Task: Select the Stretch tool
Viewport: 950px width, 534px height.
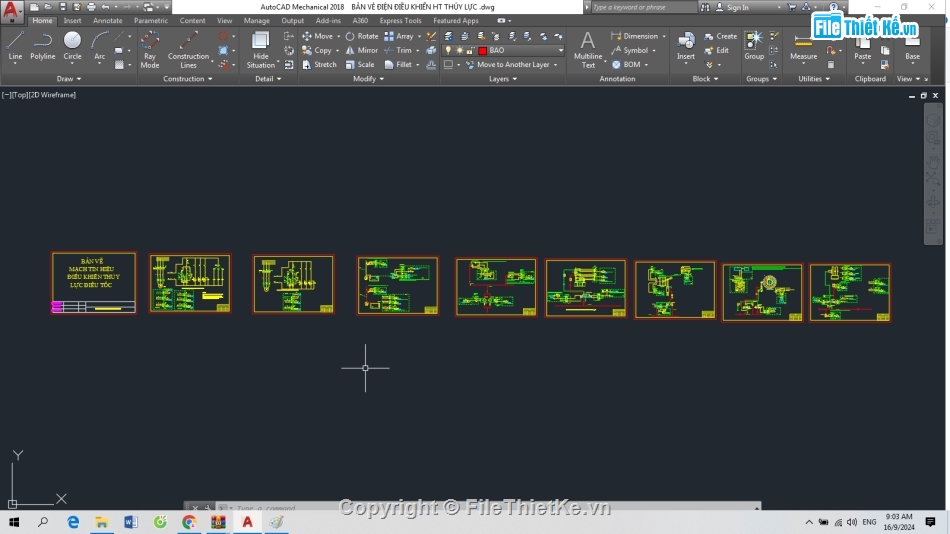Action: coord(319,64)
